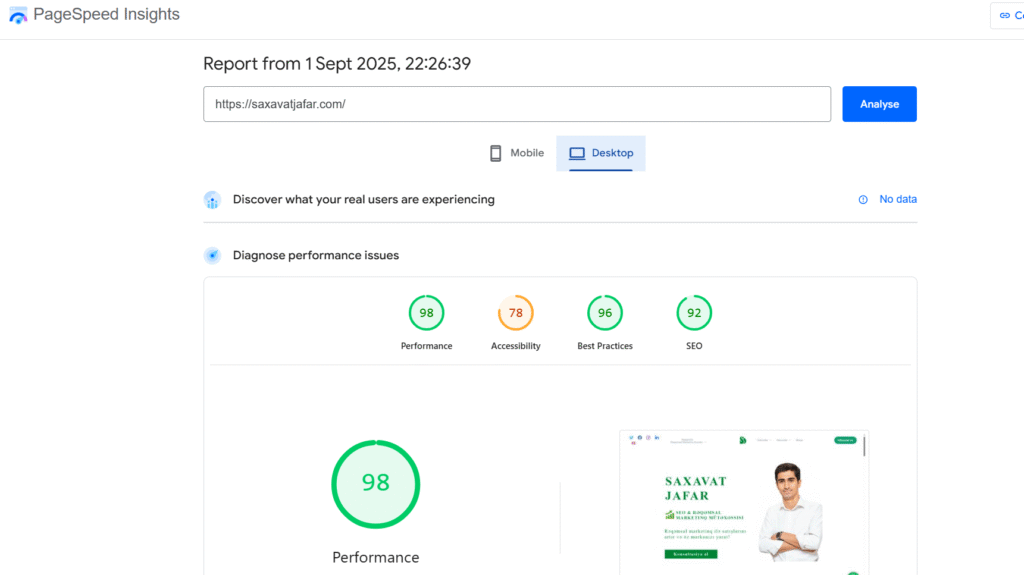Jump to the SEO score 92 gauge
The width and height of the screenshot is (1024, 575).
coord(694,313)
